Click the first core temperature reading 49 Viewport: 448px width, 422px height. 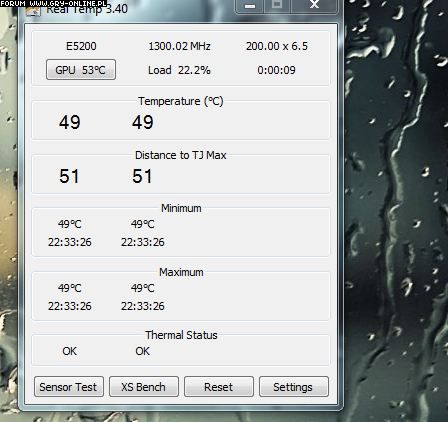coord(70,122)
